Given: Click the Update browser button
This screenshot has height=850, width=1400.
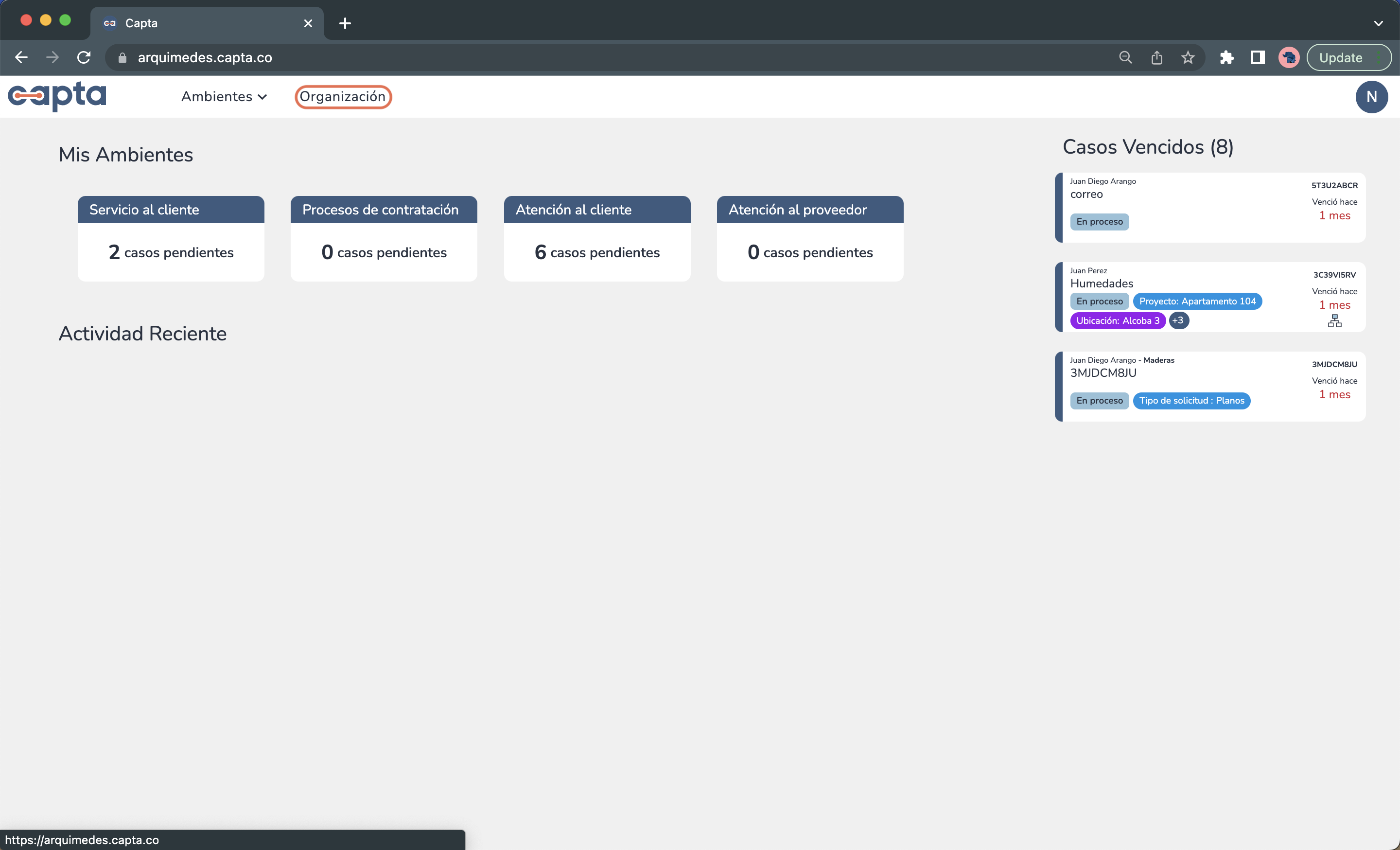Looking at the screenshot, I should (1340, 57).
